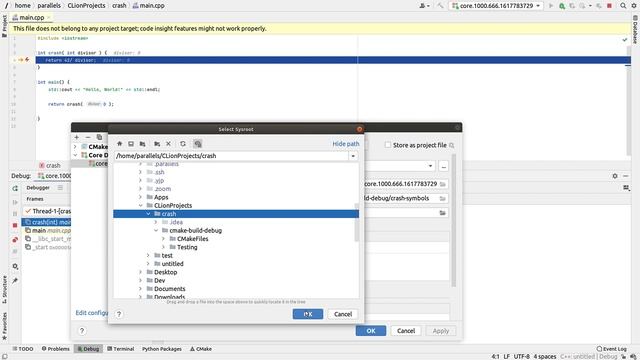Select the untitled folder
Image resolution: width=640 pixels, height=360 pixels.
(x=172, y=264)
